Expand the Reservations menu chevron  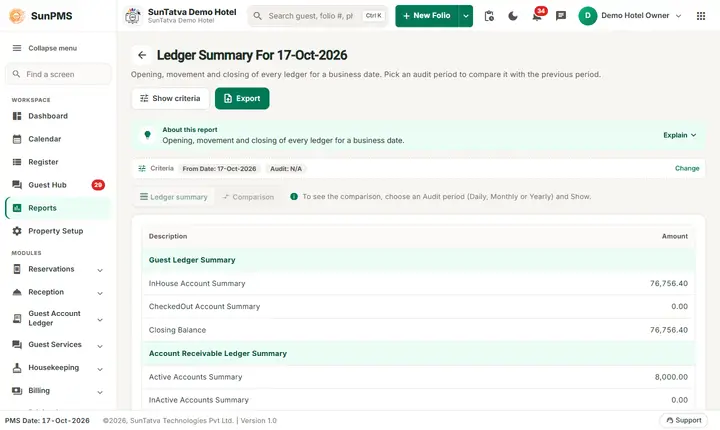(100, 270)
